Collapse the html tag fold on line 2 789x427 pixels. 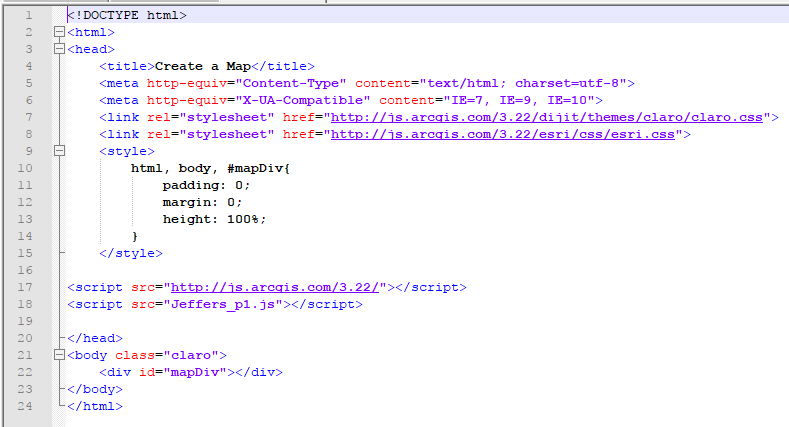pyautogui.click(x=59, y=32)
